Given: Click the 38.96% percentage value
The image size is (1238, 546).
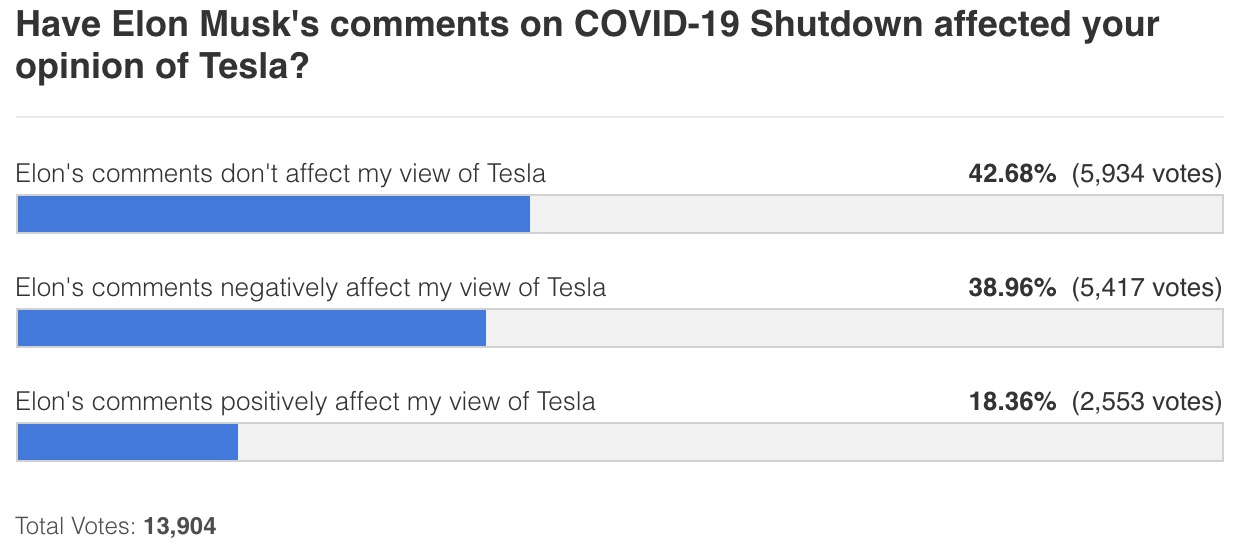Looking at the screenshot, I should click(x=1011, y=288).
